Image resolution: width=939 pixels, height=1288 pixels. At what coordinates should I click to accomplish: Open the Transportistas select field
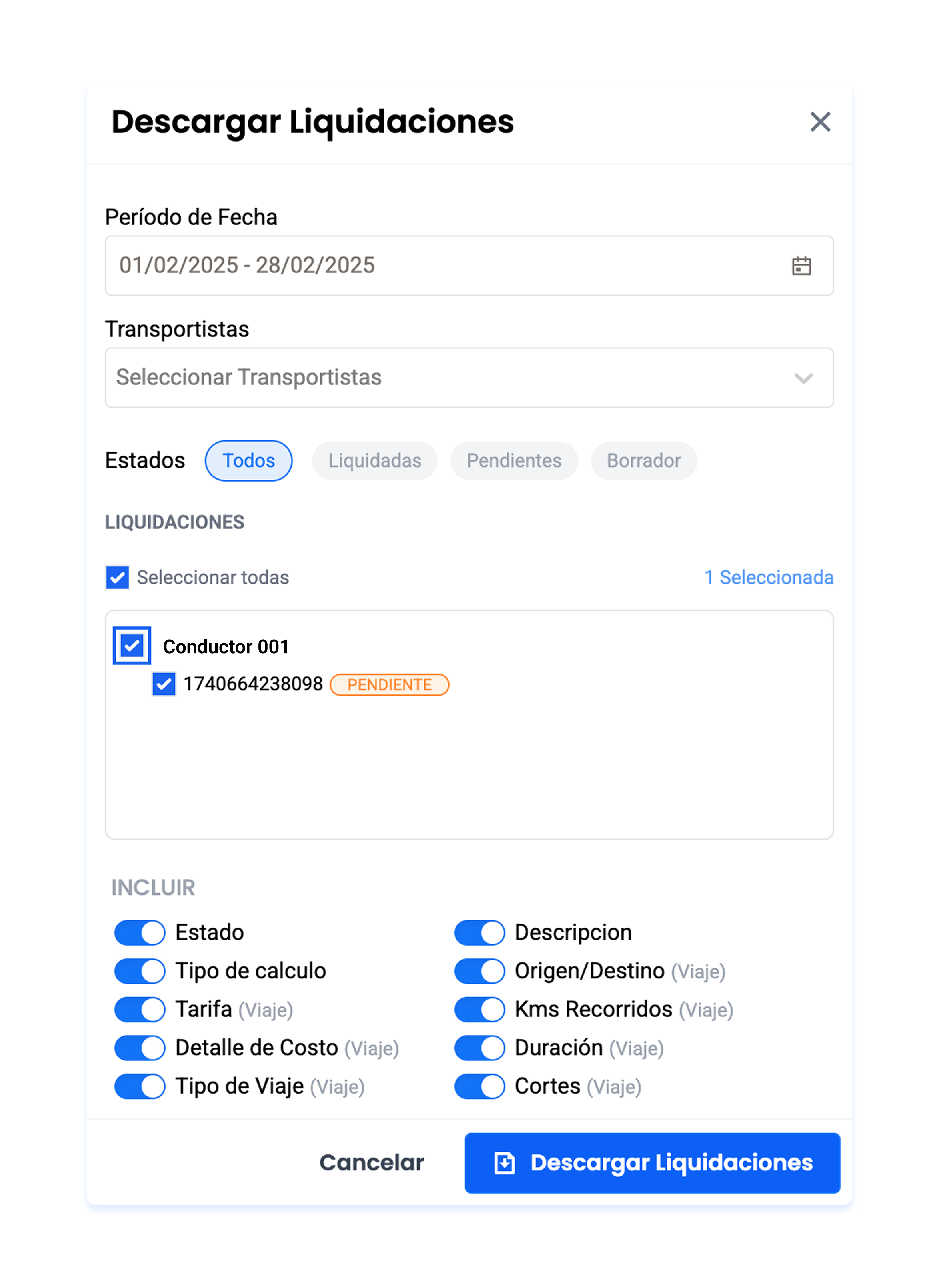469,378
